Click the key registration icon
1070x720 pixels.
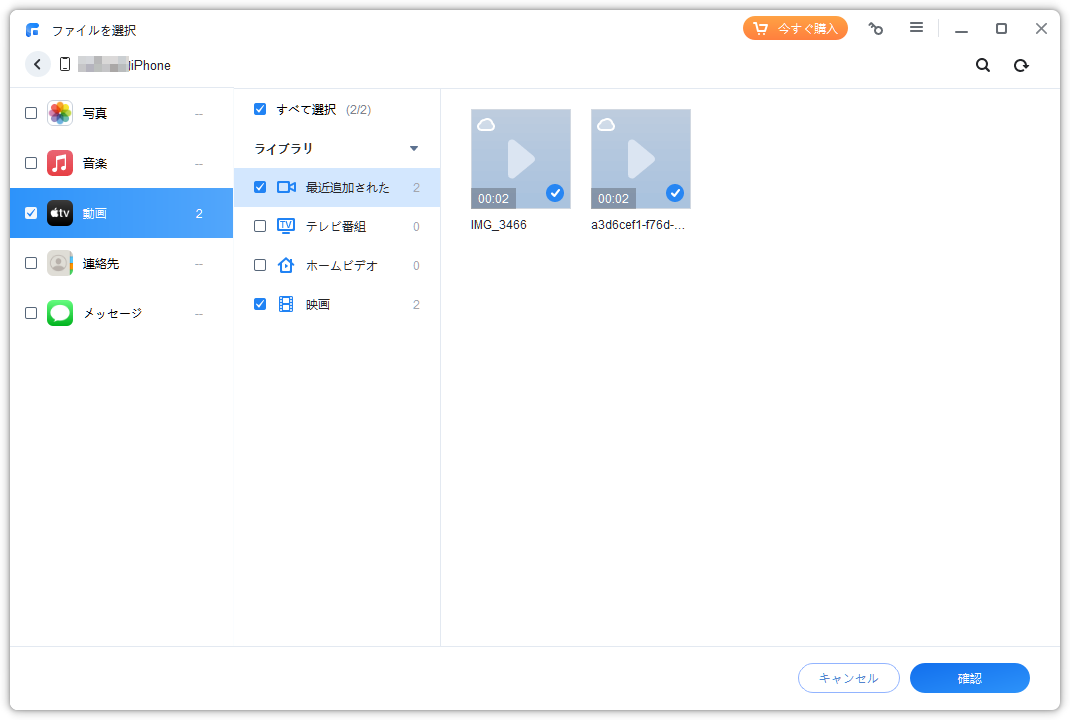tap(876, 28)
